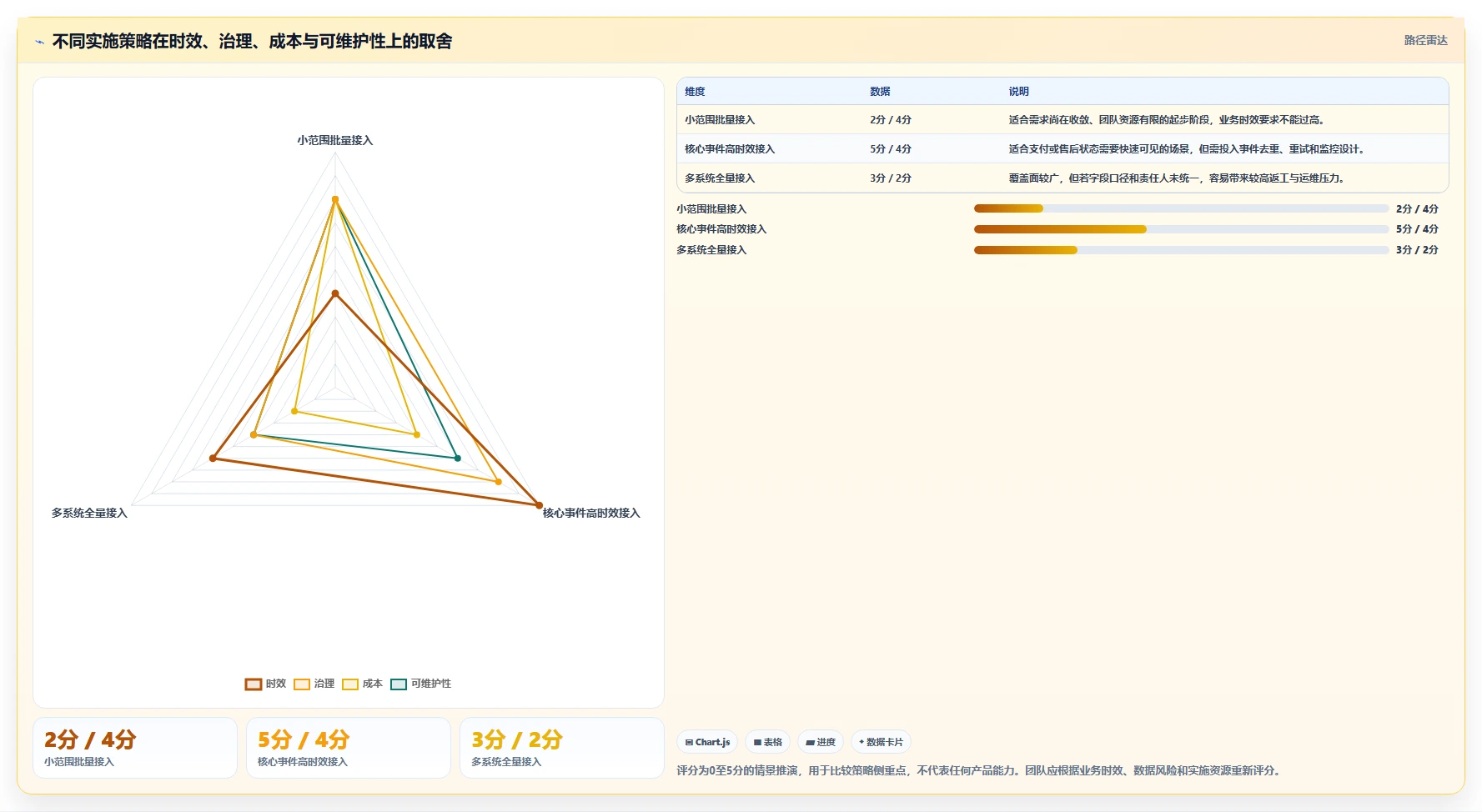Click brown 时效 point on 多系统全量接入 axis
1482x812 pixels.
tap(213, 459)
